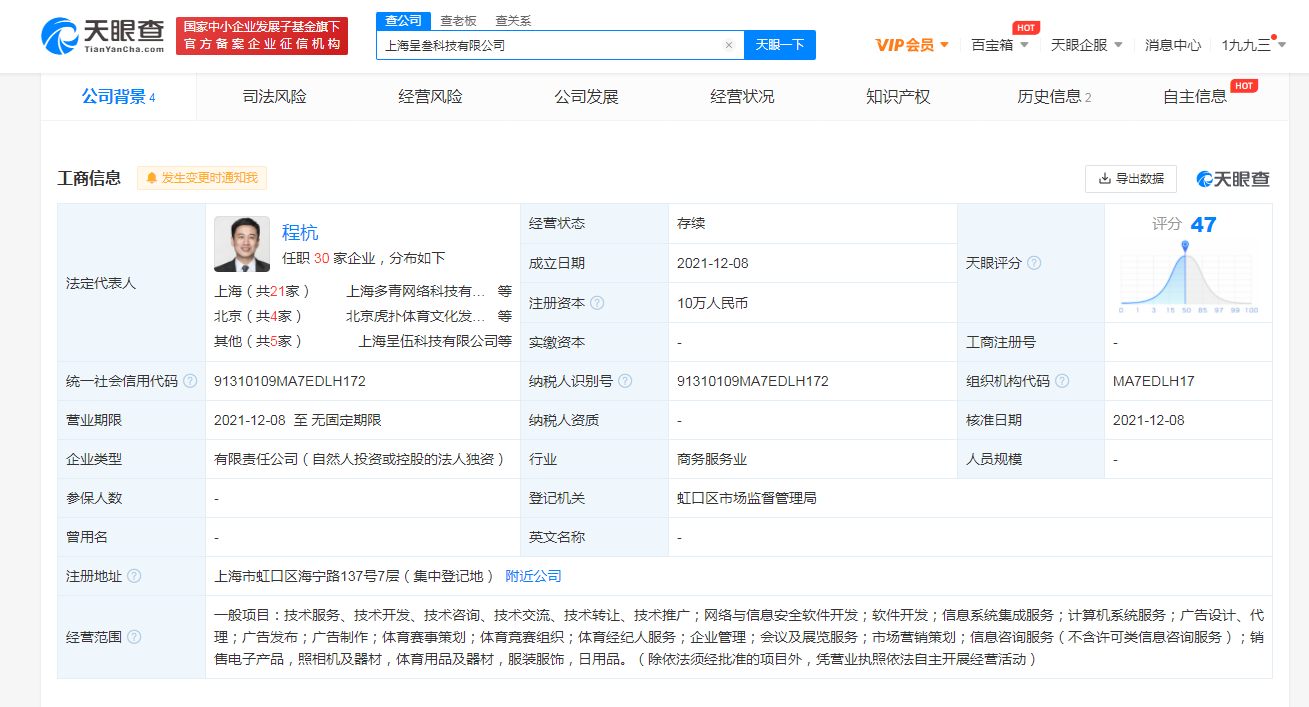Click the 发生变更时通知我 notification button

coord(202,178)
